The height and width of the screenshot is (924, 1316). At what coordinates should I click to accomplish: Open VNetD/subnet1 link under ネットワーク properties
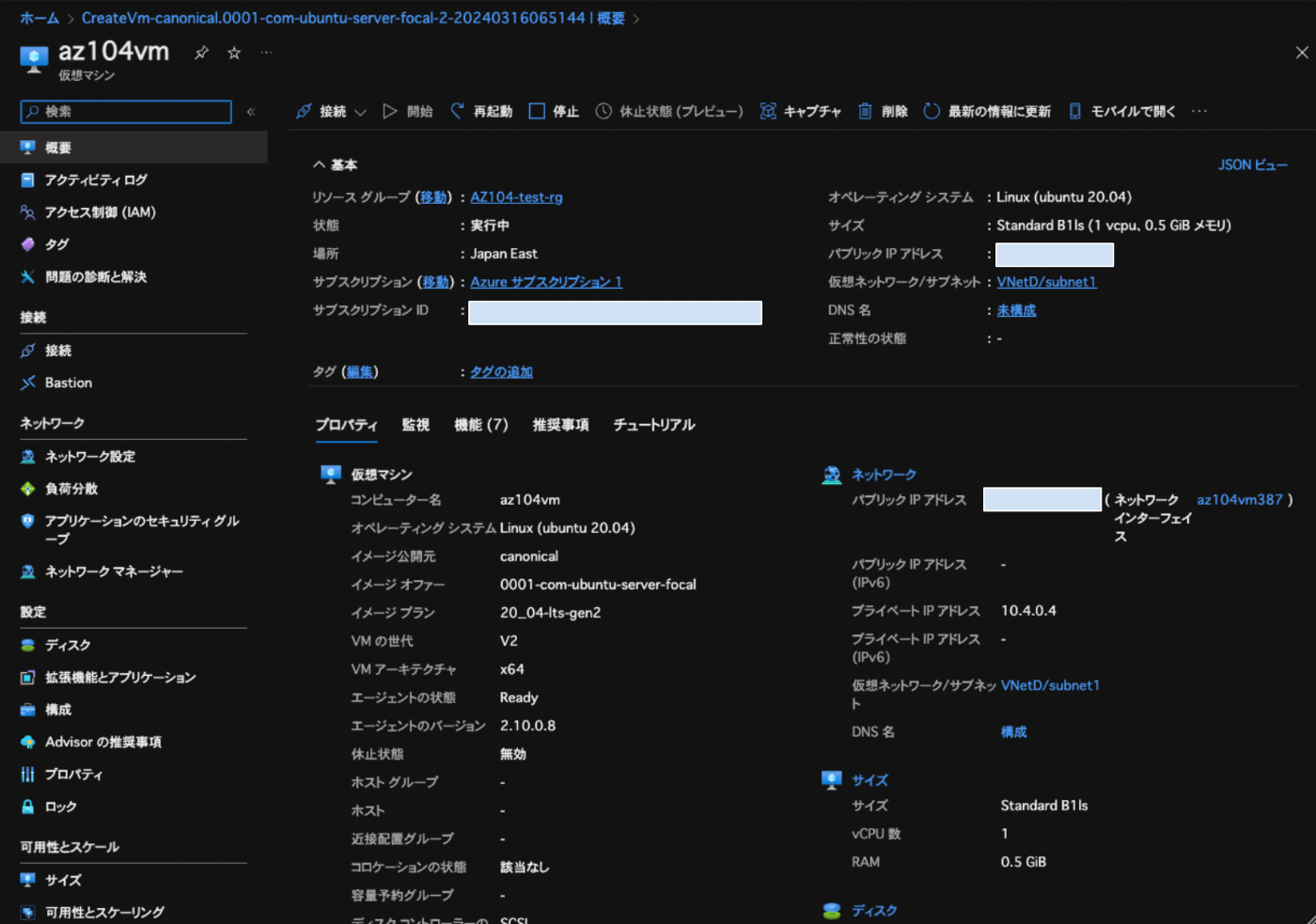coord(1050,685)
